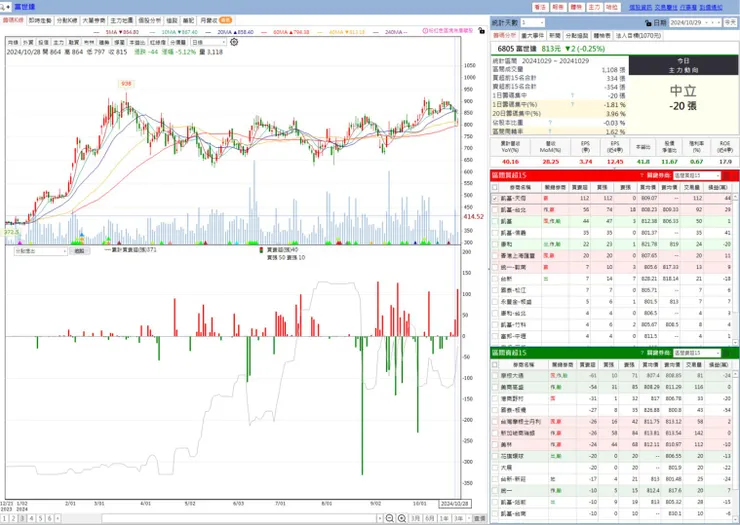Open the 重大事件 tab
This screenshot has height=525, width=740.
tap(532, 35)
